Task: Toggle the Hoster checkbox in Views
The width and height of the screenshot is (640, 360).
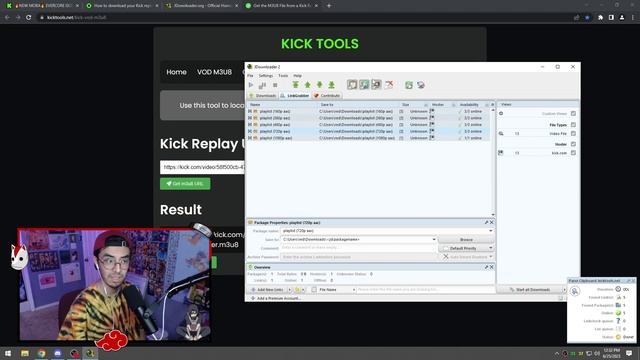Action: click(573, 144)
